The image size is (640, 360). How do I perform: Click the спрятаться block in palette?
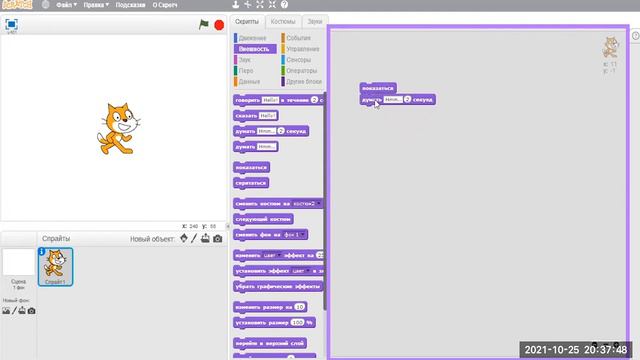coord(251,183)
